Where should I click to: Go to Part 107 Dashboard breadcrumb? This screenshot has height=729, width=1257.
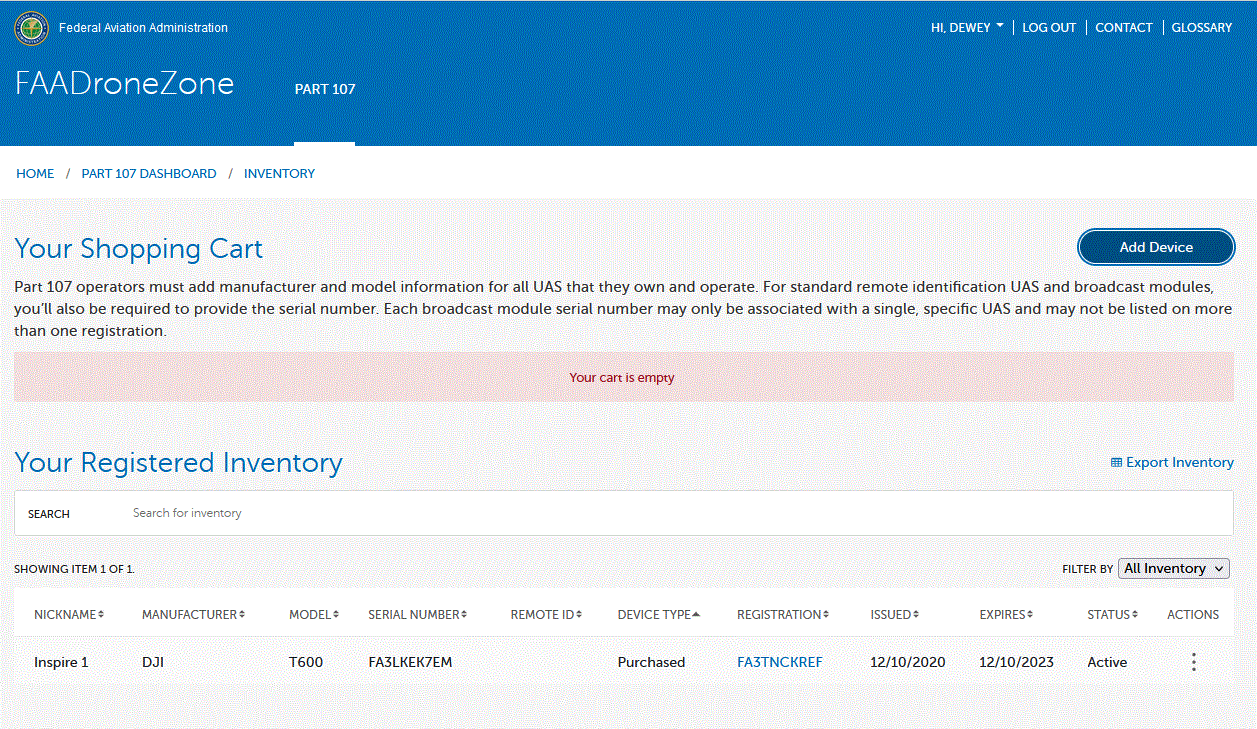coord(149,174)
